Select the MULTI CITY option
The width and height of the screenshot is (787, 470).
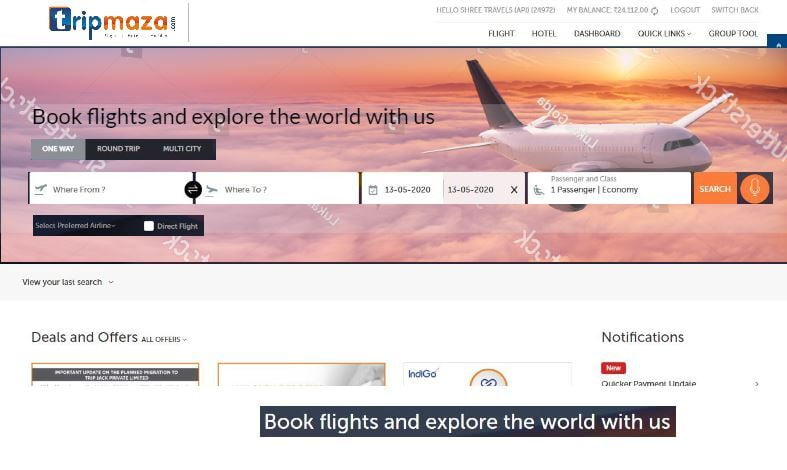click(182, 149)
